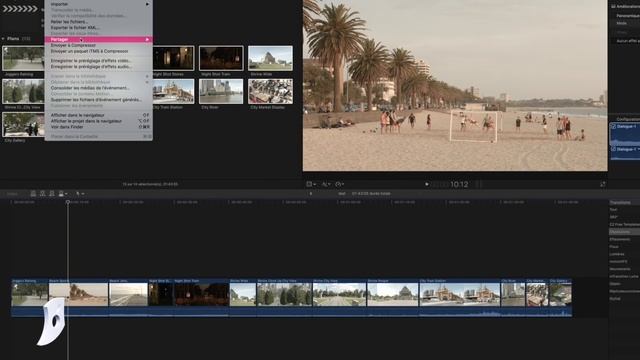Open the viewer enhancement tool dropdown
Screen dimensions: 640x360
[326, 184]
